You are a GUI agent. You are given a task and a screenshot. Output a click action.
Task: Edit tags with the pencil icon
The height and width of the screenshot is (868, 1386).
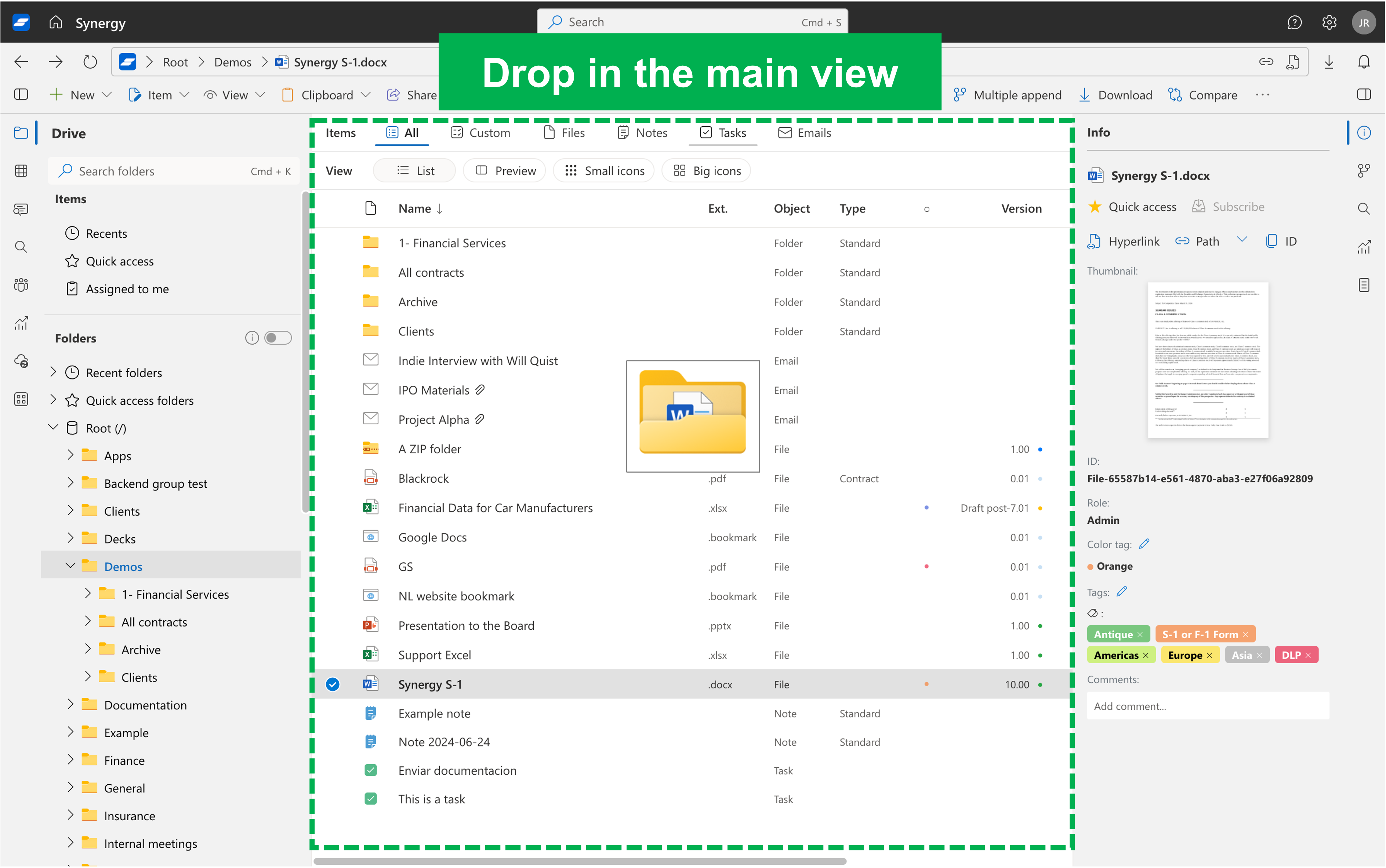point(1122,592)
